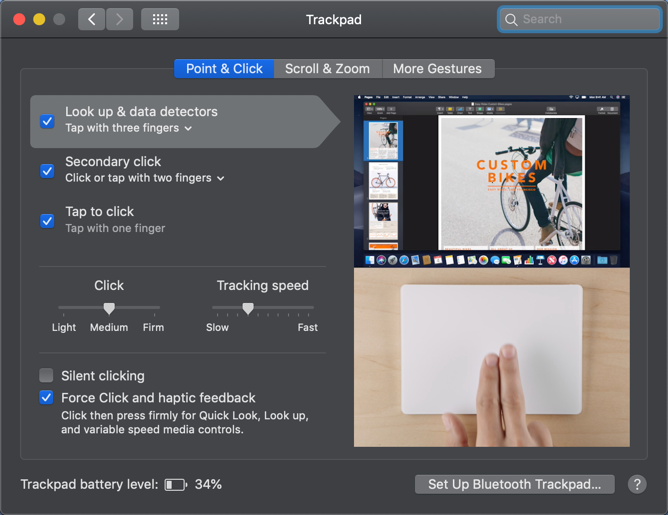Viewport: 668px width, 515px height.
Task: Disable Look up & data detectors checkbox
Action: pos(47,121)
